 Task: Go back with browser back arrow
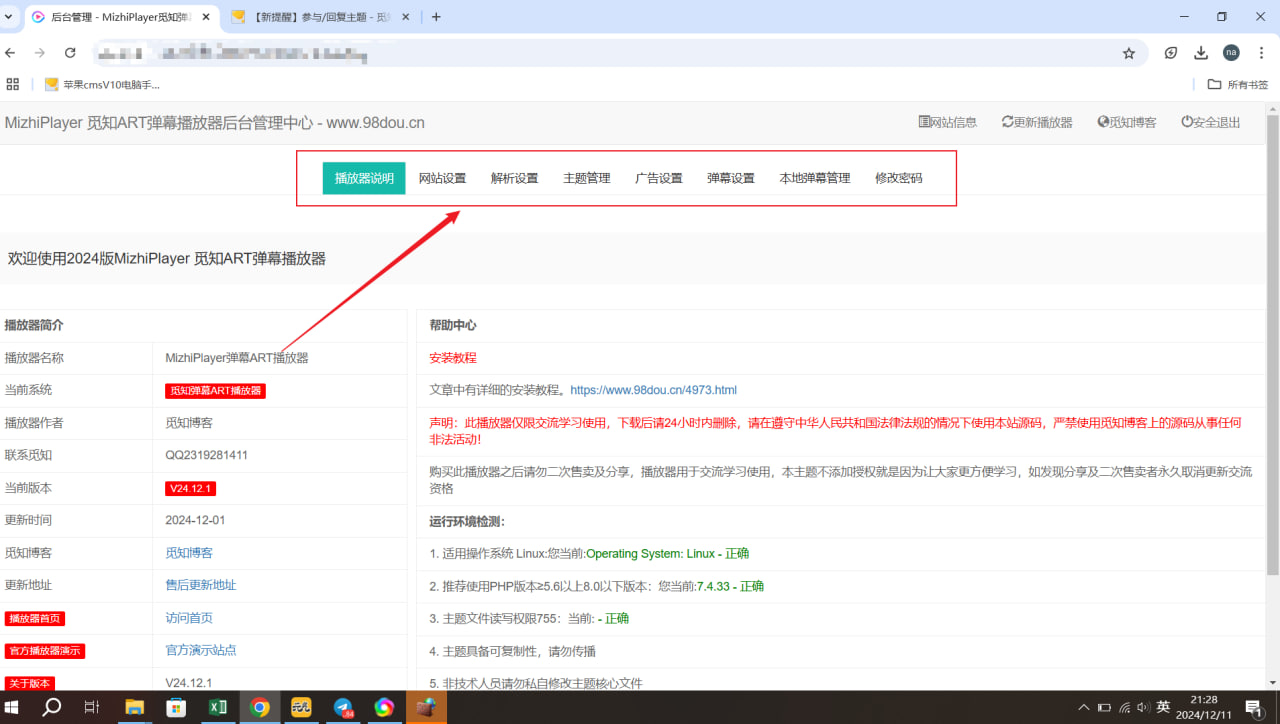[x=11, y=53]
